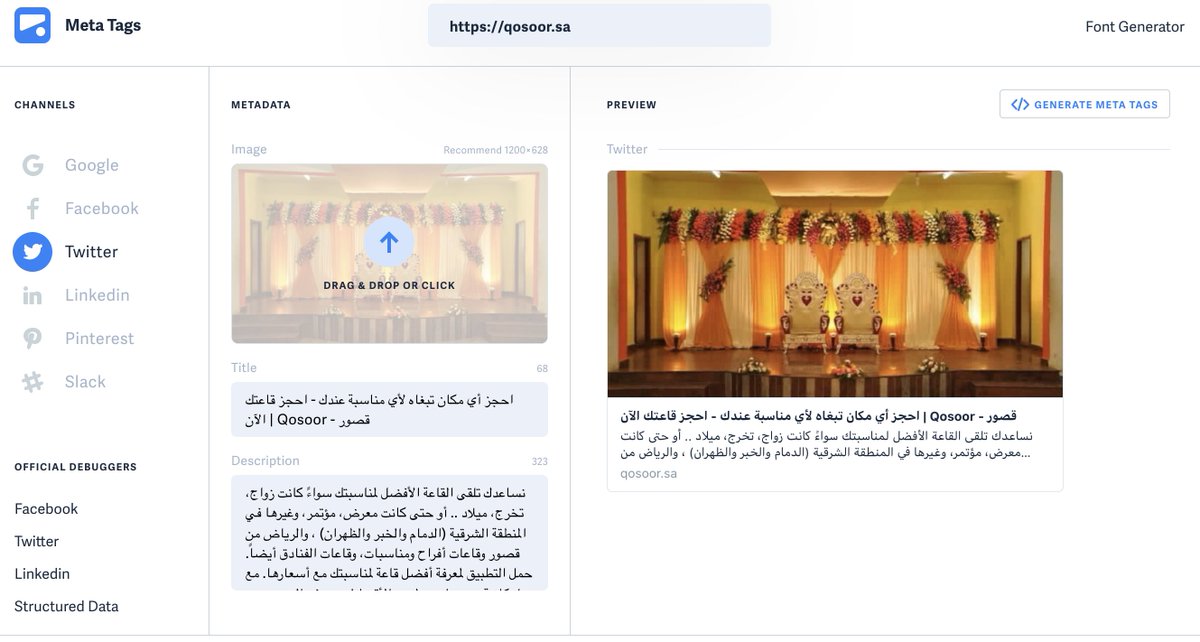Click the Twitter preview card image
The width and height of the screenshot is (1200, 642).
coord(835,284)
